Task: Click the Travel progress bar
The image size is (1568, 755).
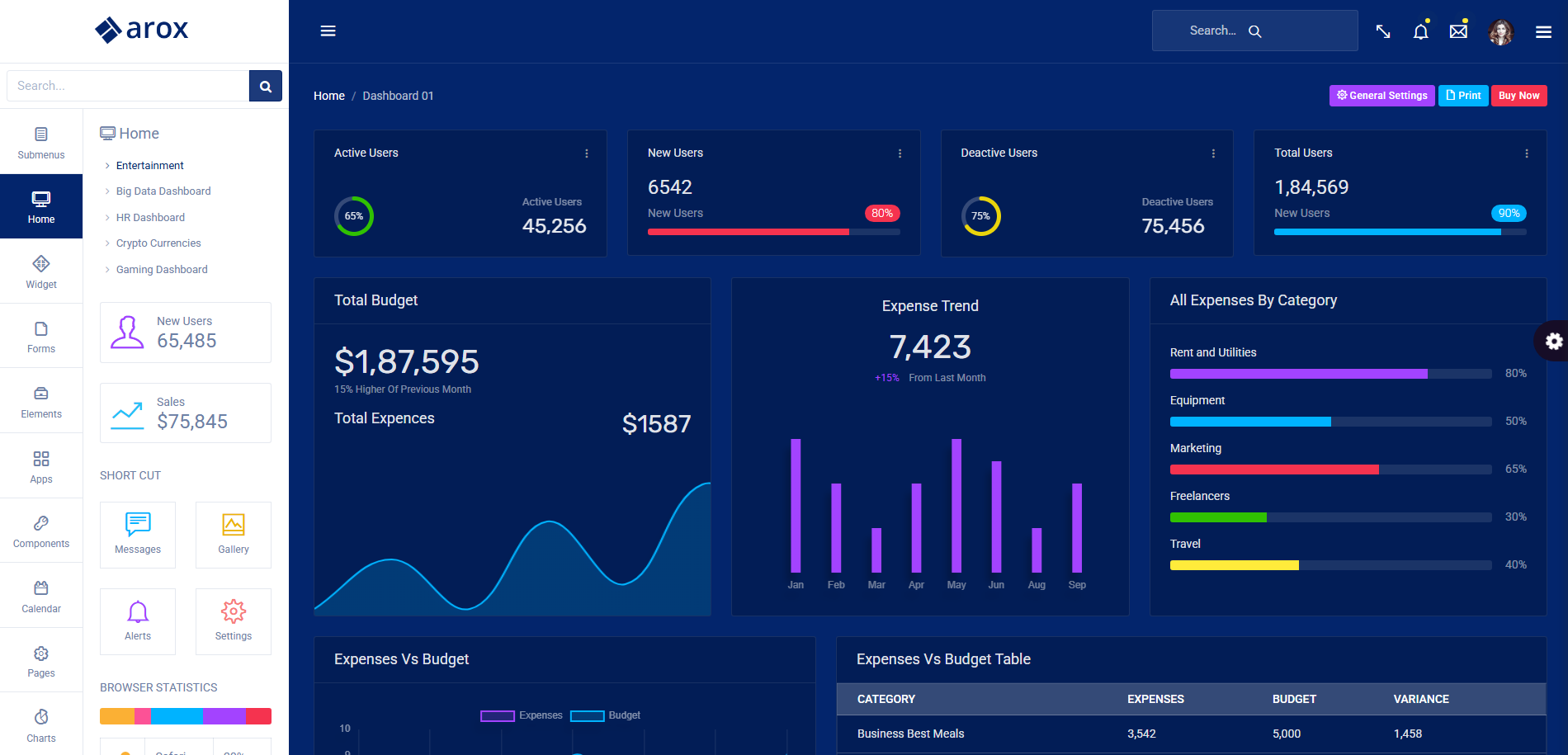Action: point(1331,565)
